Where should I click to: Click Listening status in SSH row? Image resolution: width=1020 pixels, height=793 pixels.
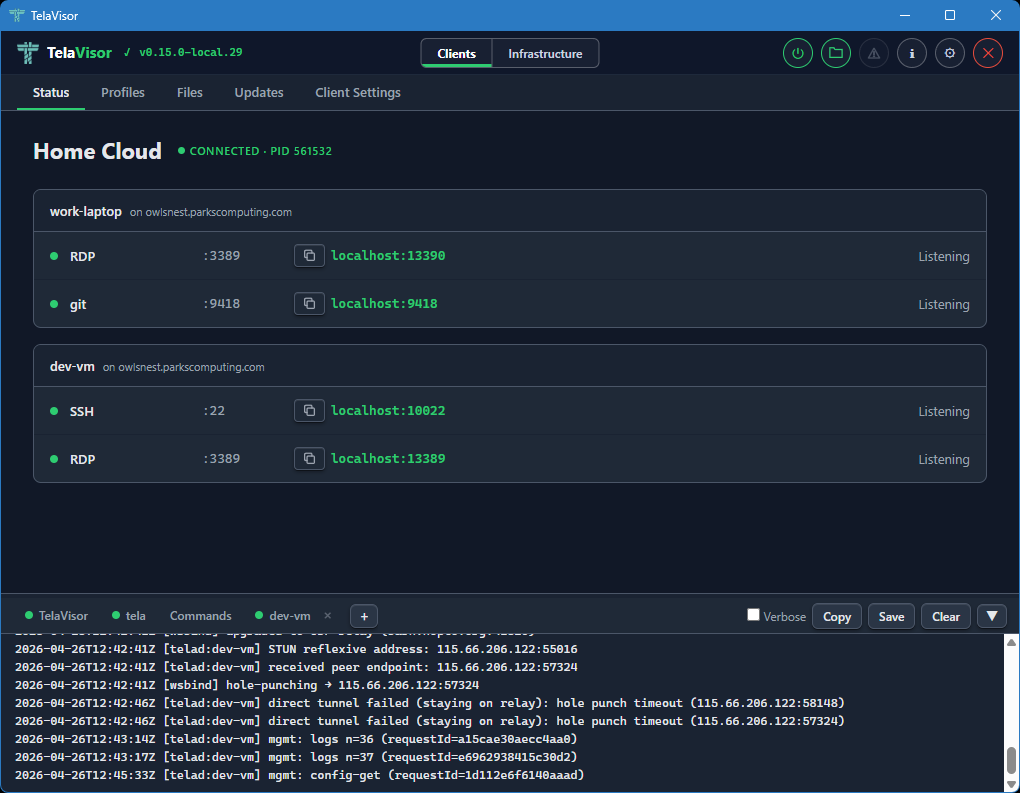943,411
